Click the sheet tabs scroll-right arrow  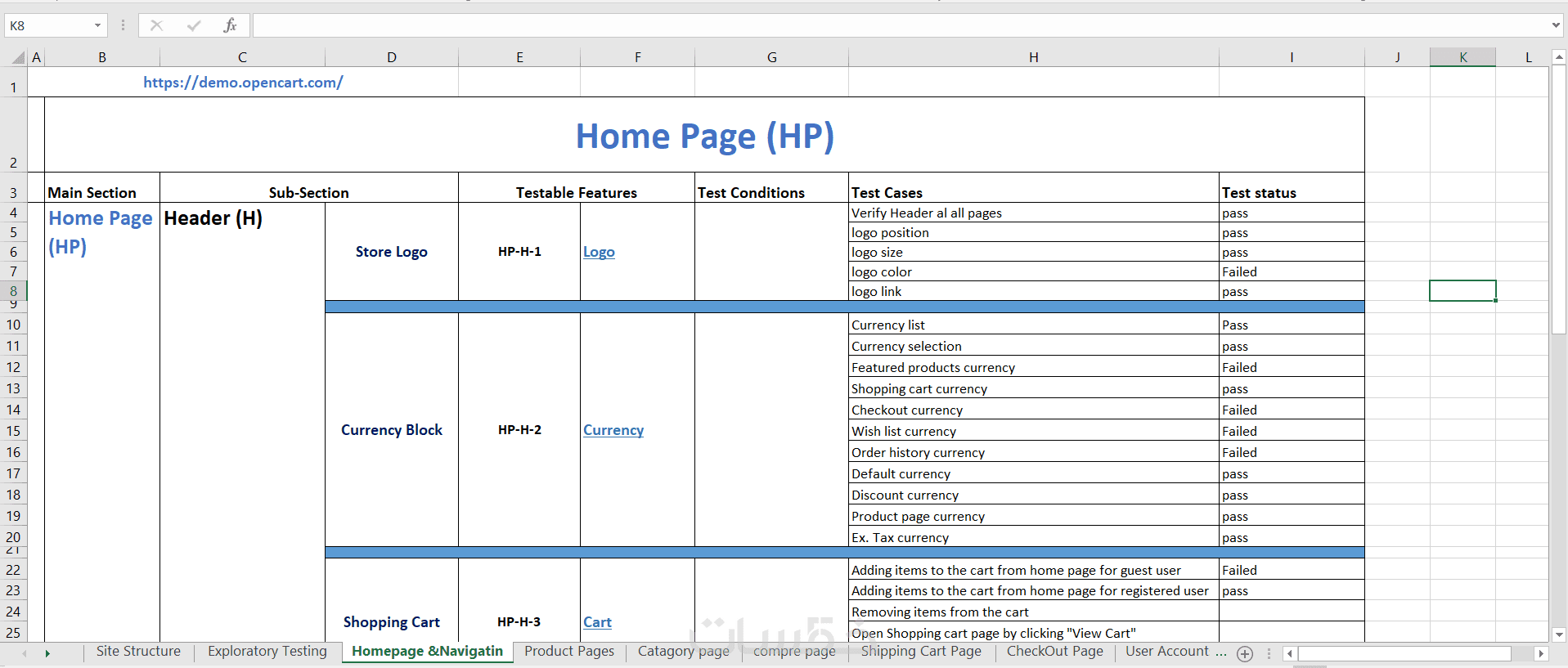[x=47, y=653]
